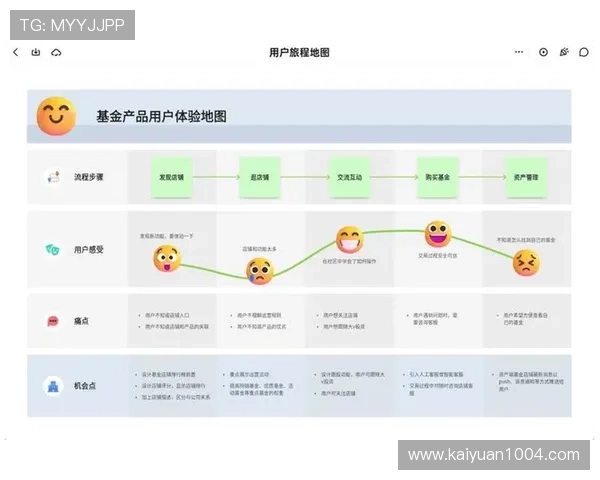Screen dimensions: 600x480
Task: Select the arrow between 购买基金 and 资产管理
Action: tap(483, 177)
